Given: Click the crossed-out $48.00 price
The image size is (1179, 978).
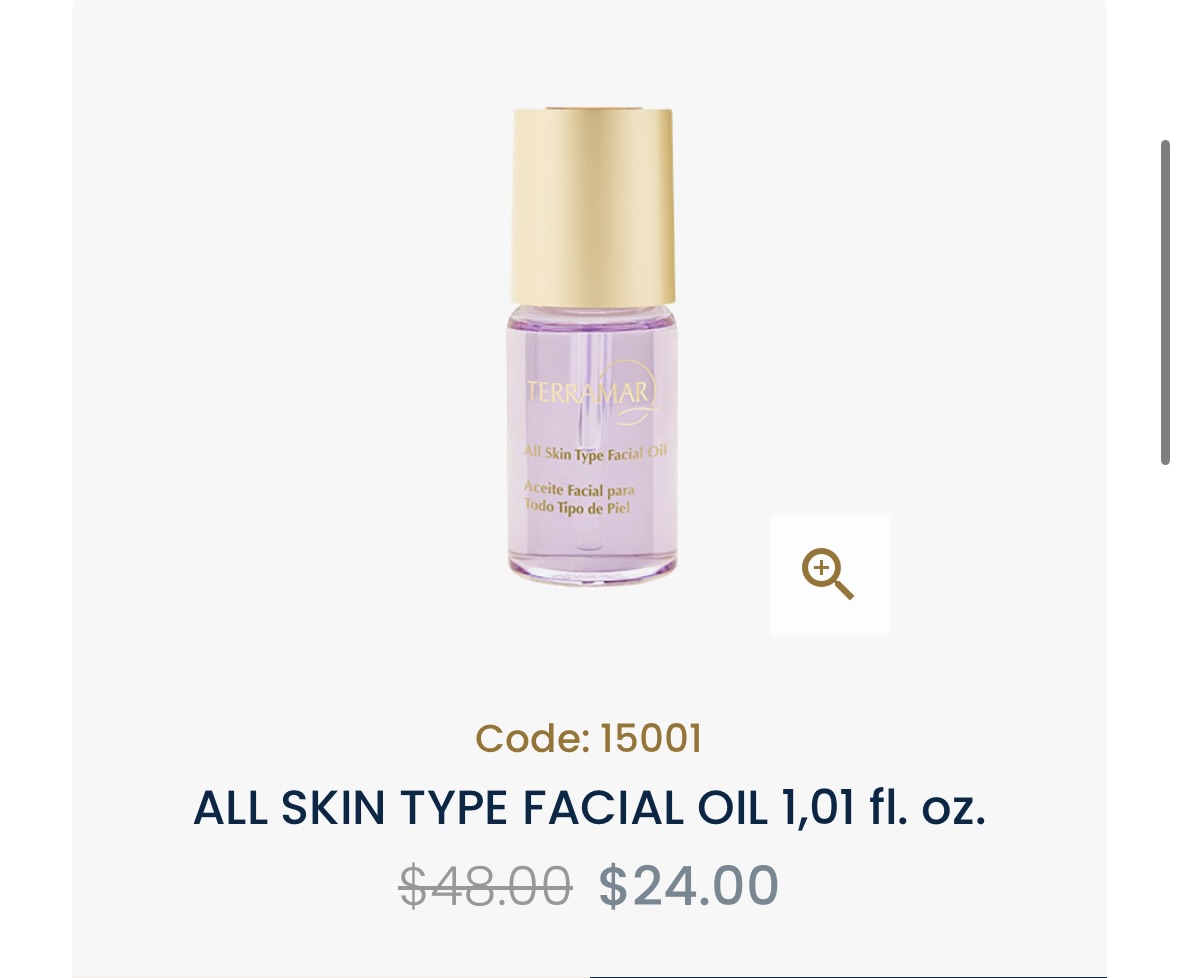Looking at the screenshot, I should tap(485, 886).
